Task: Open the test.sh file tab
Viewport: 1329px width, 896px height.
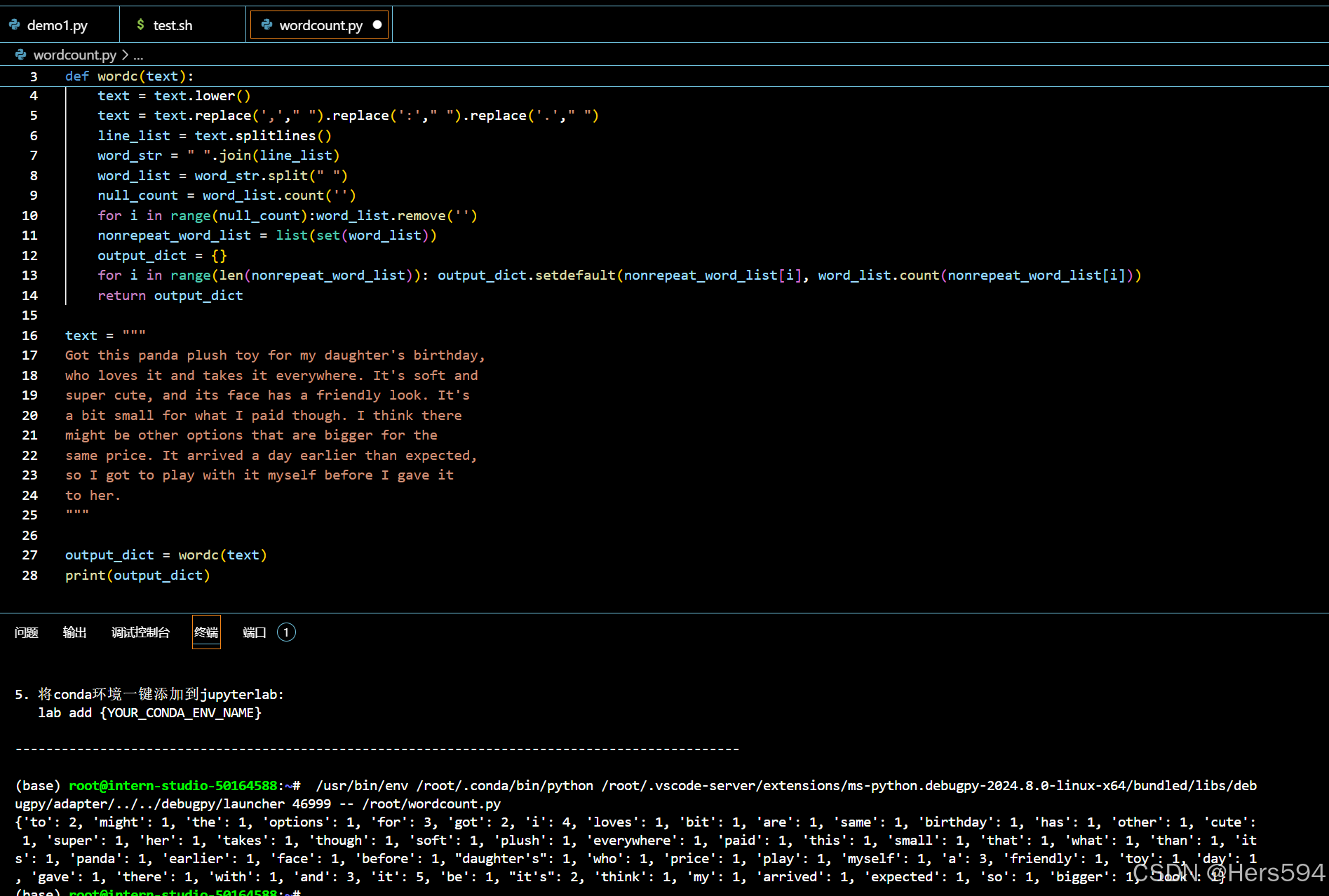Action: click(173, 24)
